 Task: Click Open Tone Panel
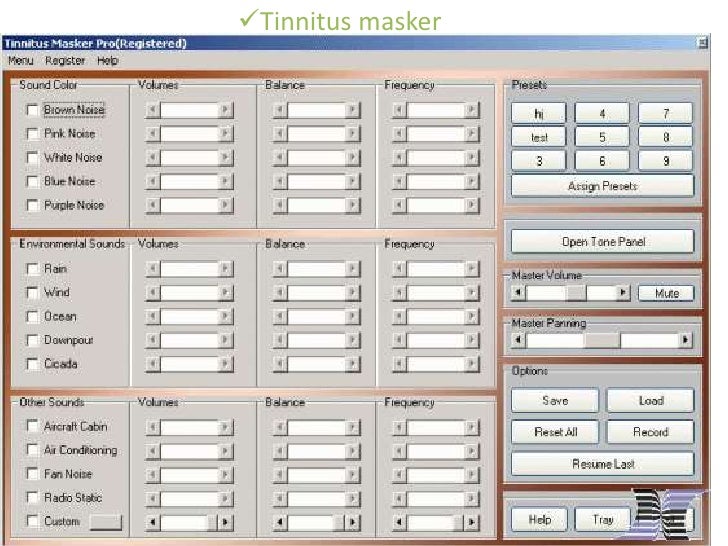(603, 242)
